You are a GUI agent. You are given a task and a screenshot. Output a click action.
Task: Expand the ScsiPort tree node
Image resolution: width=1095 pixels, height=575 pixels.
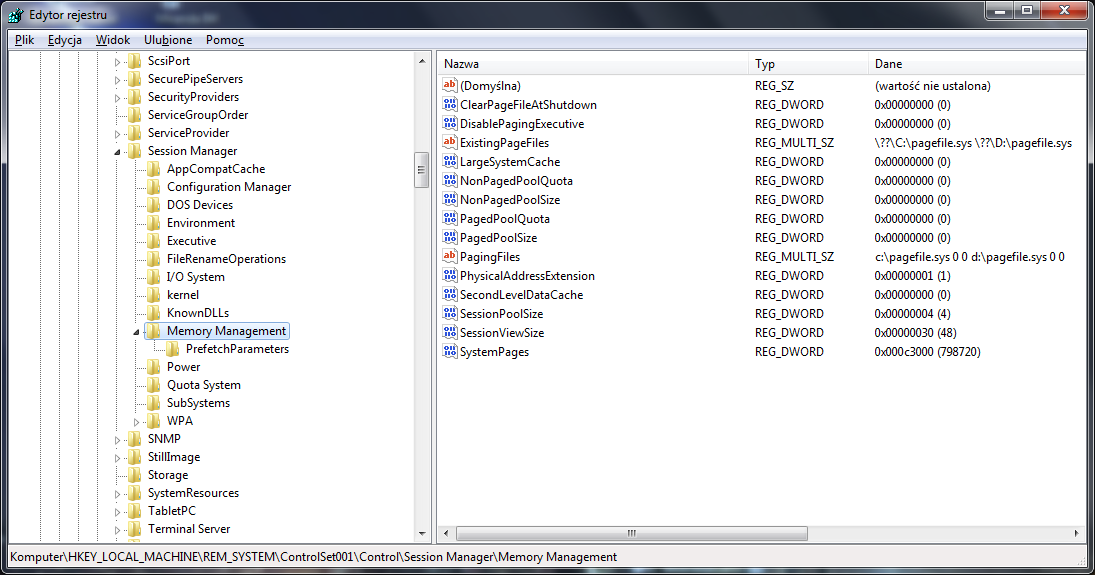point(117,62)
